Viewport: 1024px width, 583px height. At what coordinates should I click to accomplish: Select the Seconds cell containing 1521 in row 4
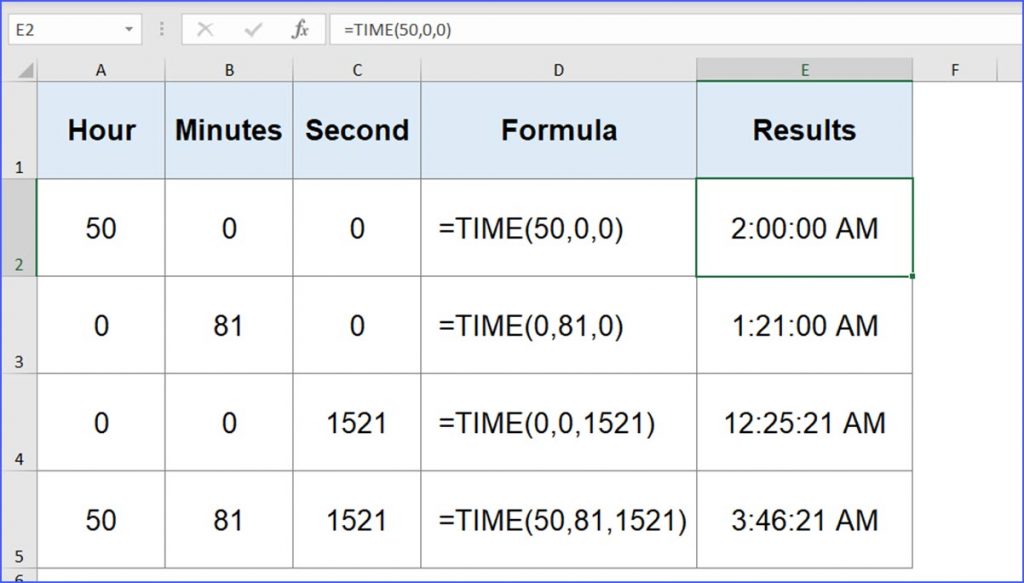pyautogui.click(x=357, y=423)
